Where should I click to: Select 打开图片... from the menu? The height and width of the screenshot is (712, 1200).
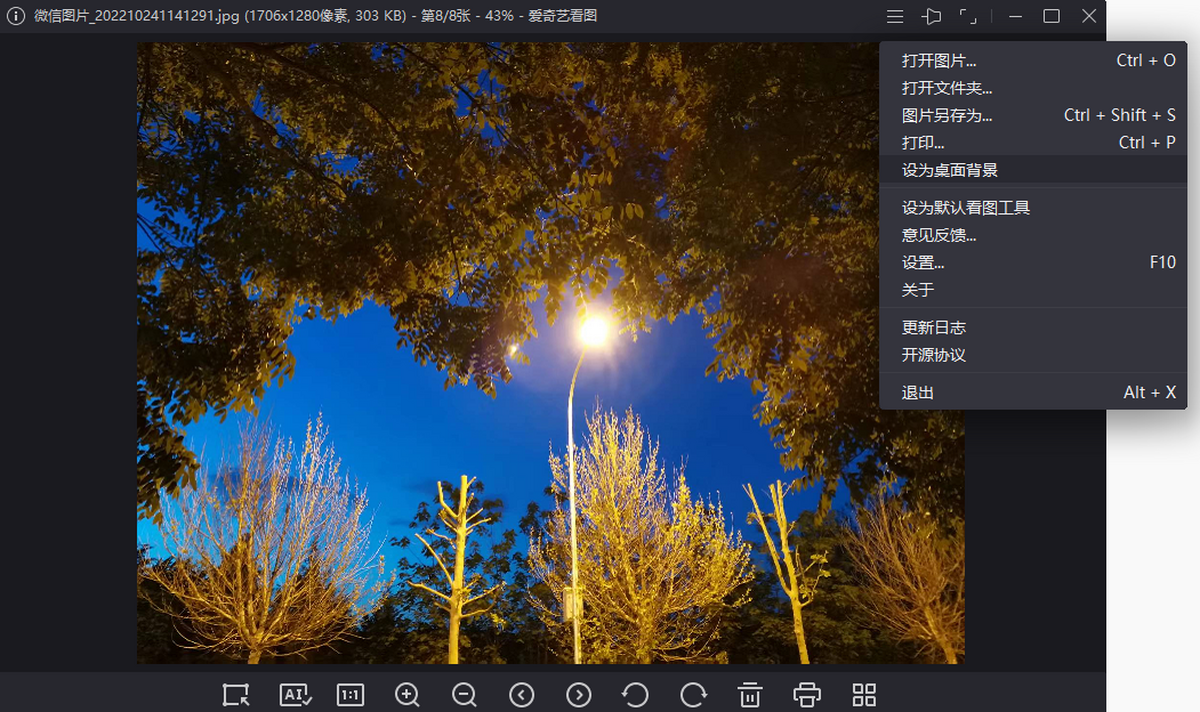[939, 61]
